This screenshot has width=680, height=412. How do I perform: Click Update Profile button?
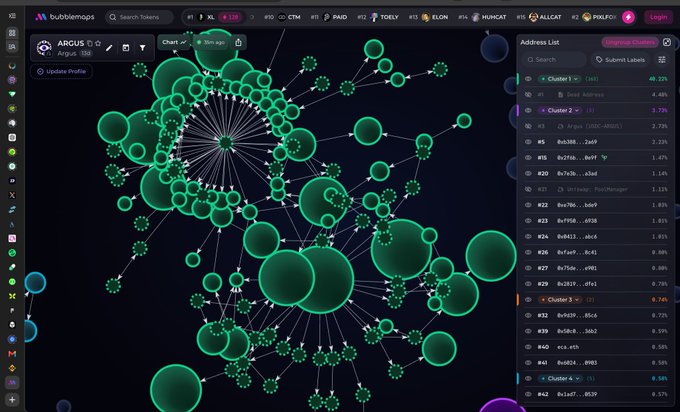(61, 72)
